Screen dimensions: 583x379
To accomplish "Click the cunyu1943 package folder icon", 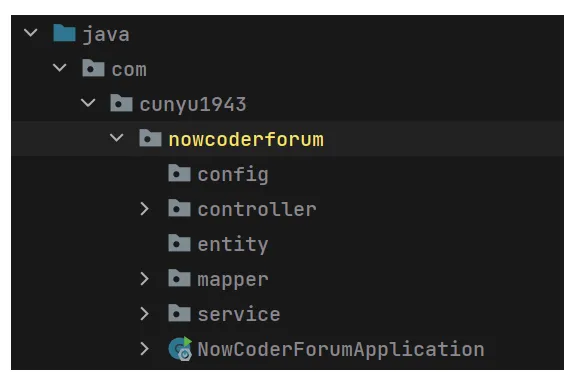I will 122,103.
